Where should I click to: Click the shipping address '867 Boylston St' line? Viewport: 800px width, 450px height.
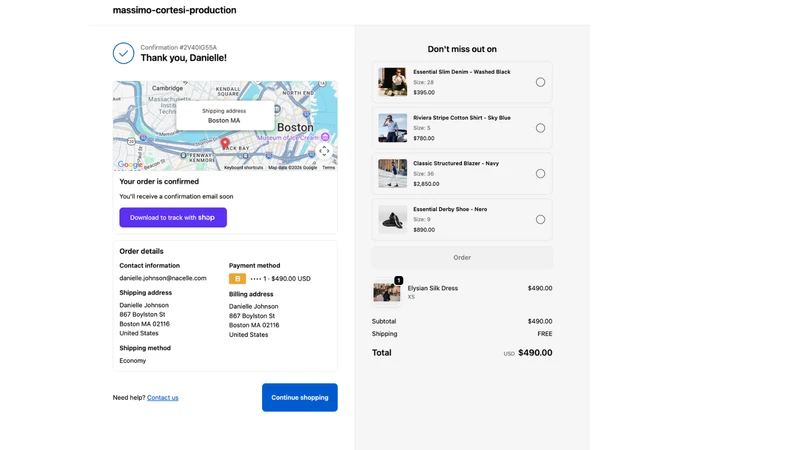(x=142, y=314)
